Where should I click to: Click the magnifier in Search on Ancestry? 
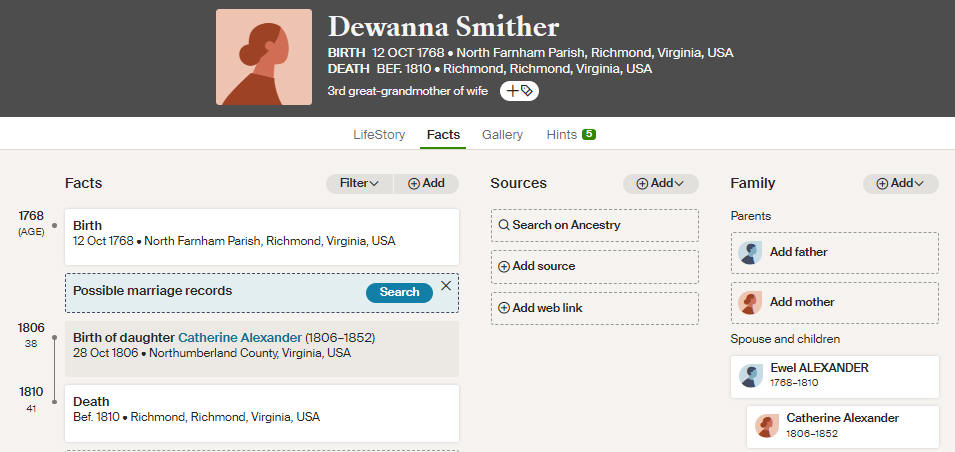coord(504,225)
